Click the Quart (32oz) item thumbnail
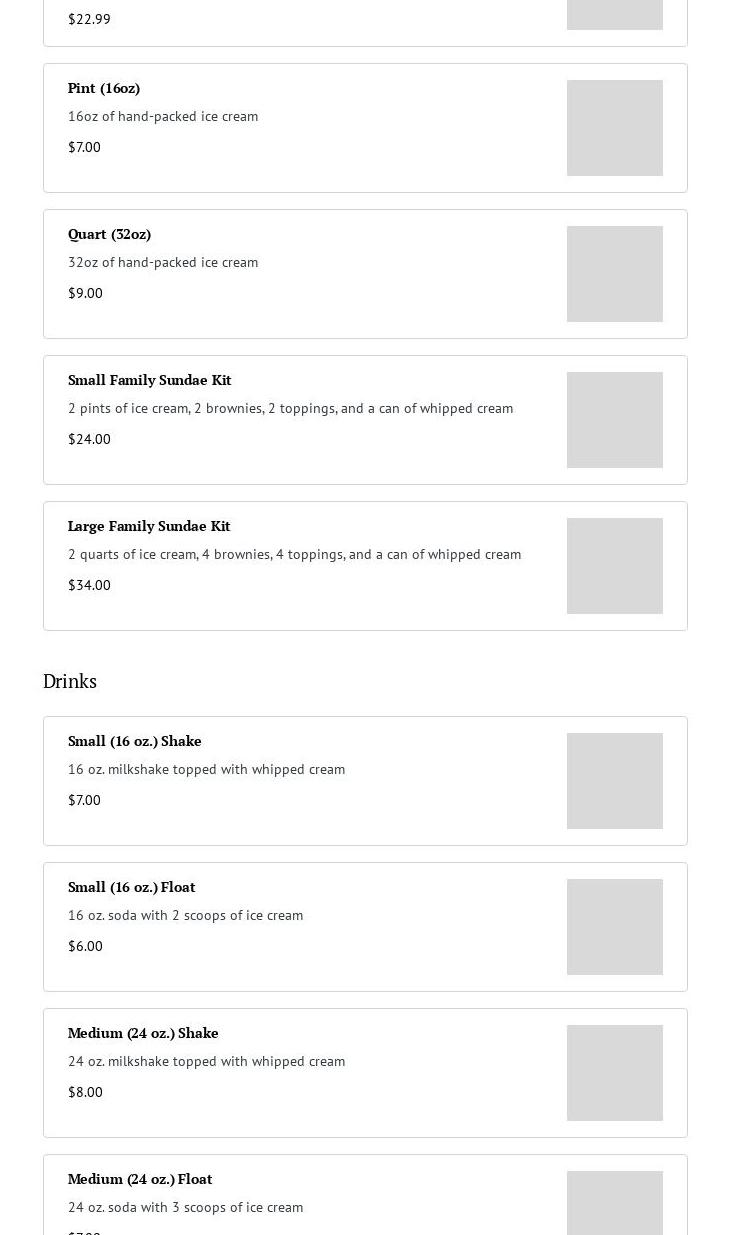This screenshot has height=1235, width=730. [x=614, y=274]
